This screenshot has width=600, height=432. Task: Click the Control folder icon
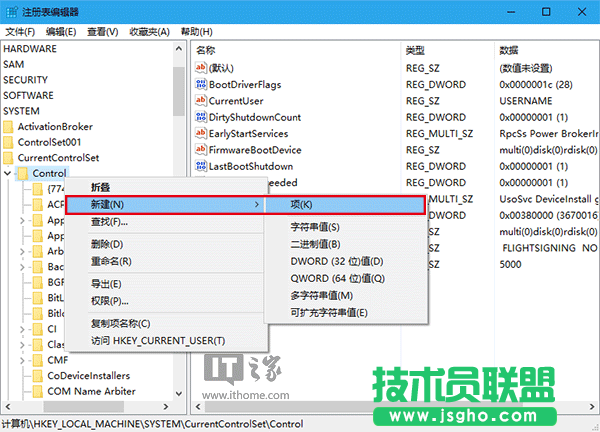click(23, 173)
